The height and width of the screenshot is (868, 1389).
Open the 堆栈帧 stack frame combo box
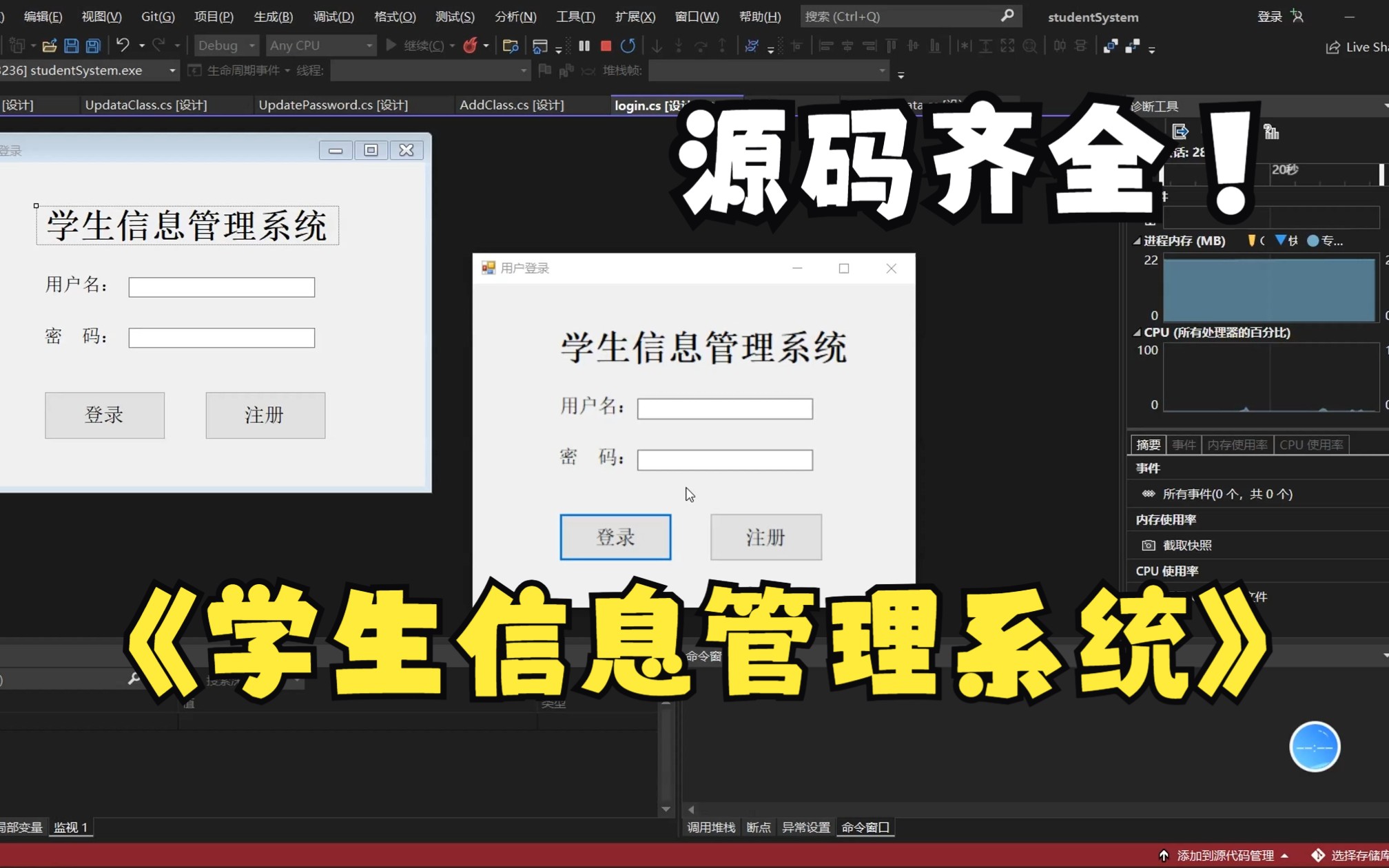point(769,70)
